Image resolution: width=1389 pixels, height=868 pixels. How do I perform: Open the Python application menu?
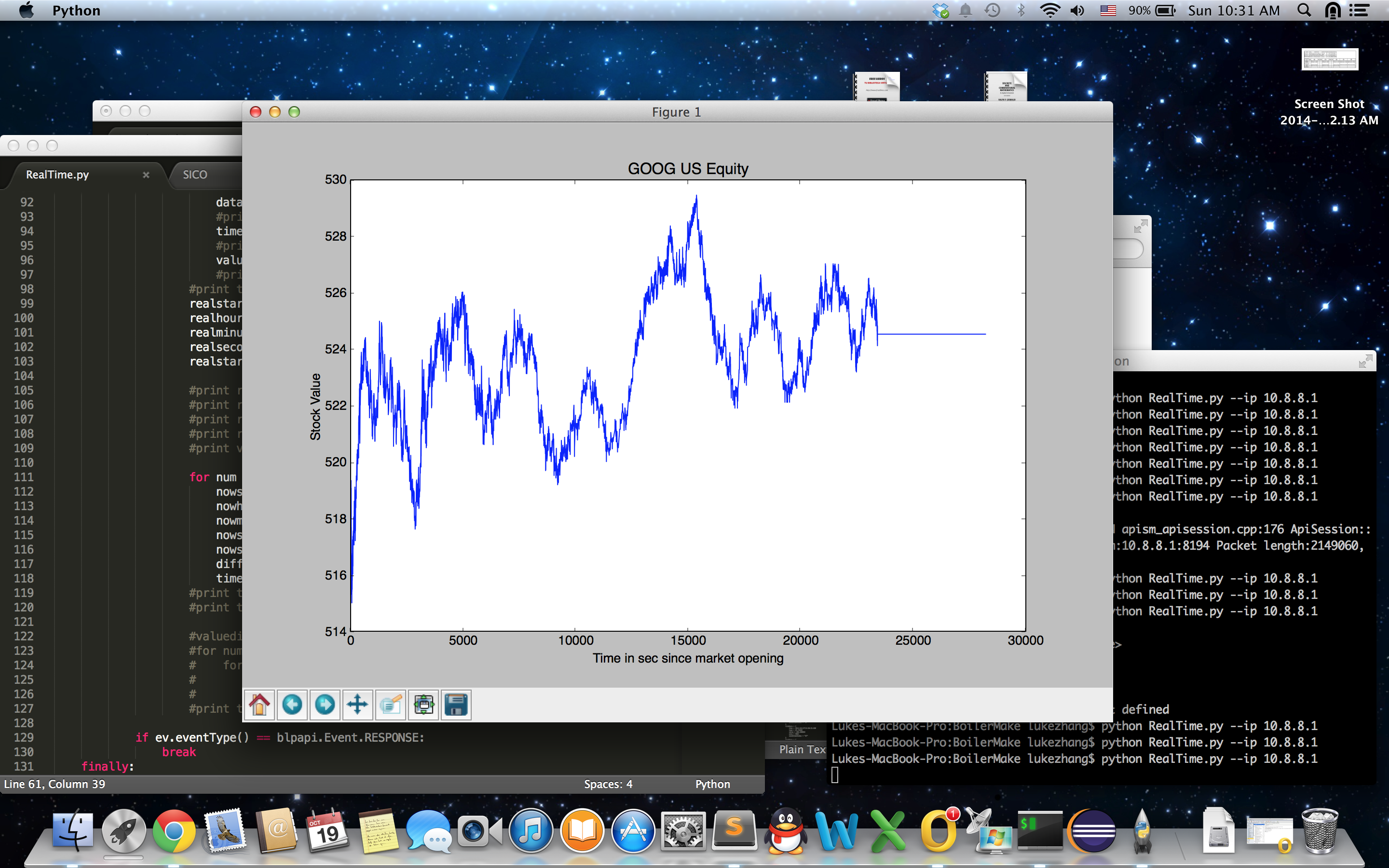pos(76,10)
